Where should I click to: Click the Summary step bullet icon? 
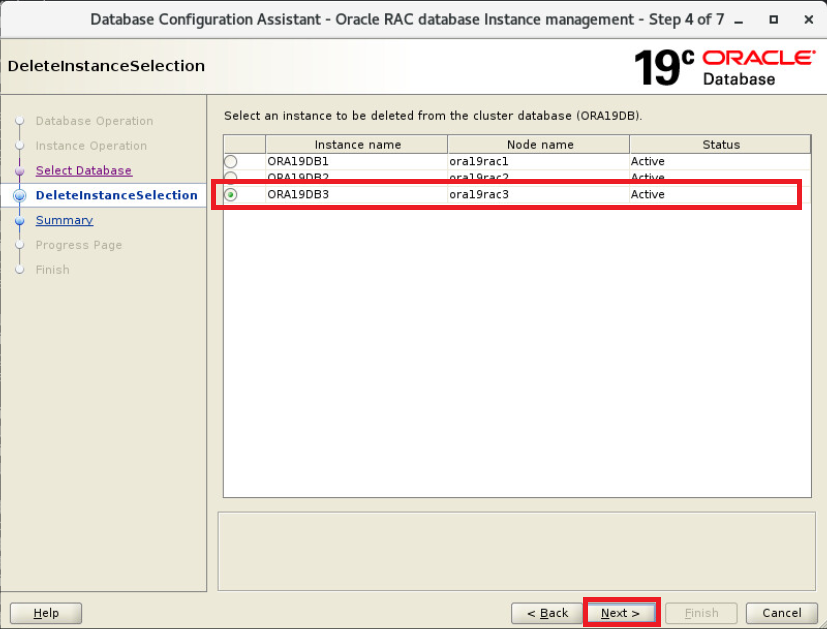tap(20, 220)
